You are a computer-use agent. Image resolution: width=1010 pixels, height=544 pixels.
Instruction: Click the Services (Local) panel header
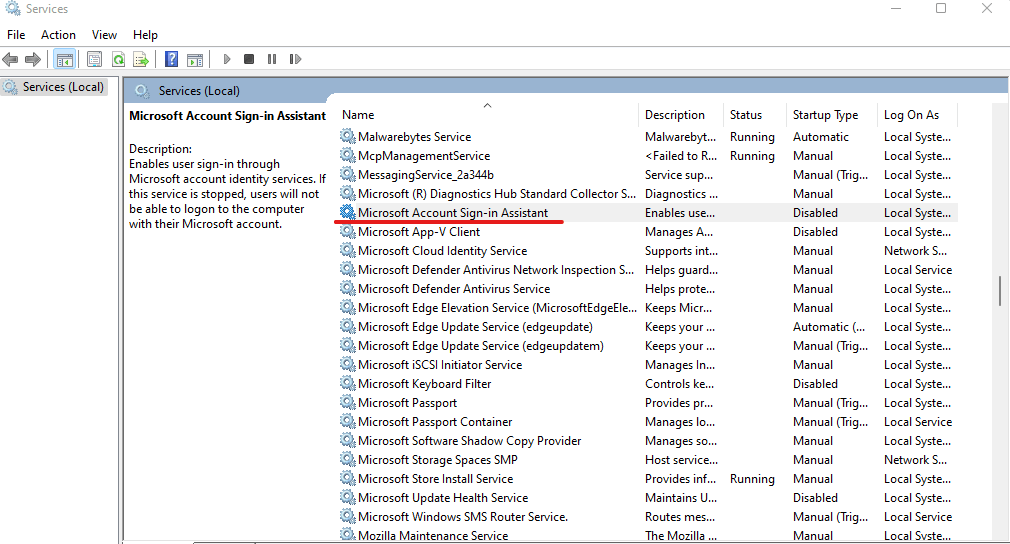(x=566, y=91)
